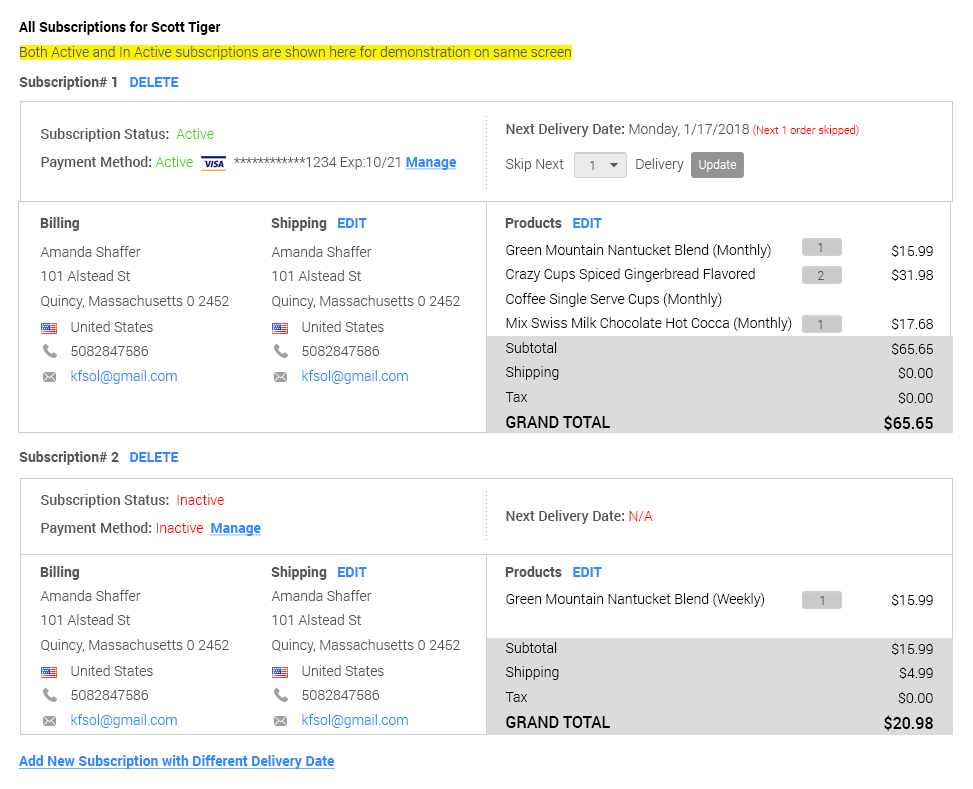The height and width of the screenshot is (789, 973).
Task: Edit Products in Subscription 1
Action: click(587, 224)
